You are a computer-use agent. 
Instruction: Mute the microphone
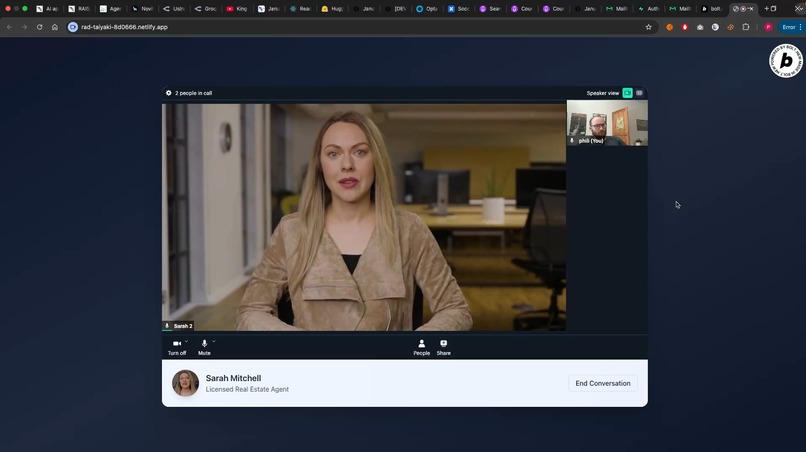click(x=204, y=347)
